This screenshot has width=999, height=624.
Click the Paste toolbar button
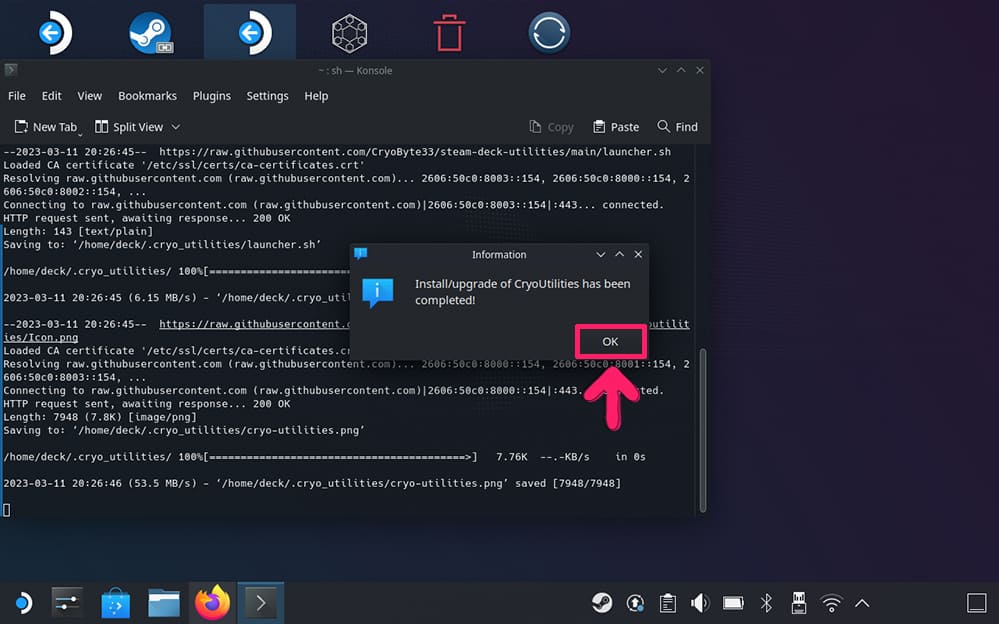tap(615, 127)
